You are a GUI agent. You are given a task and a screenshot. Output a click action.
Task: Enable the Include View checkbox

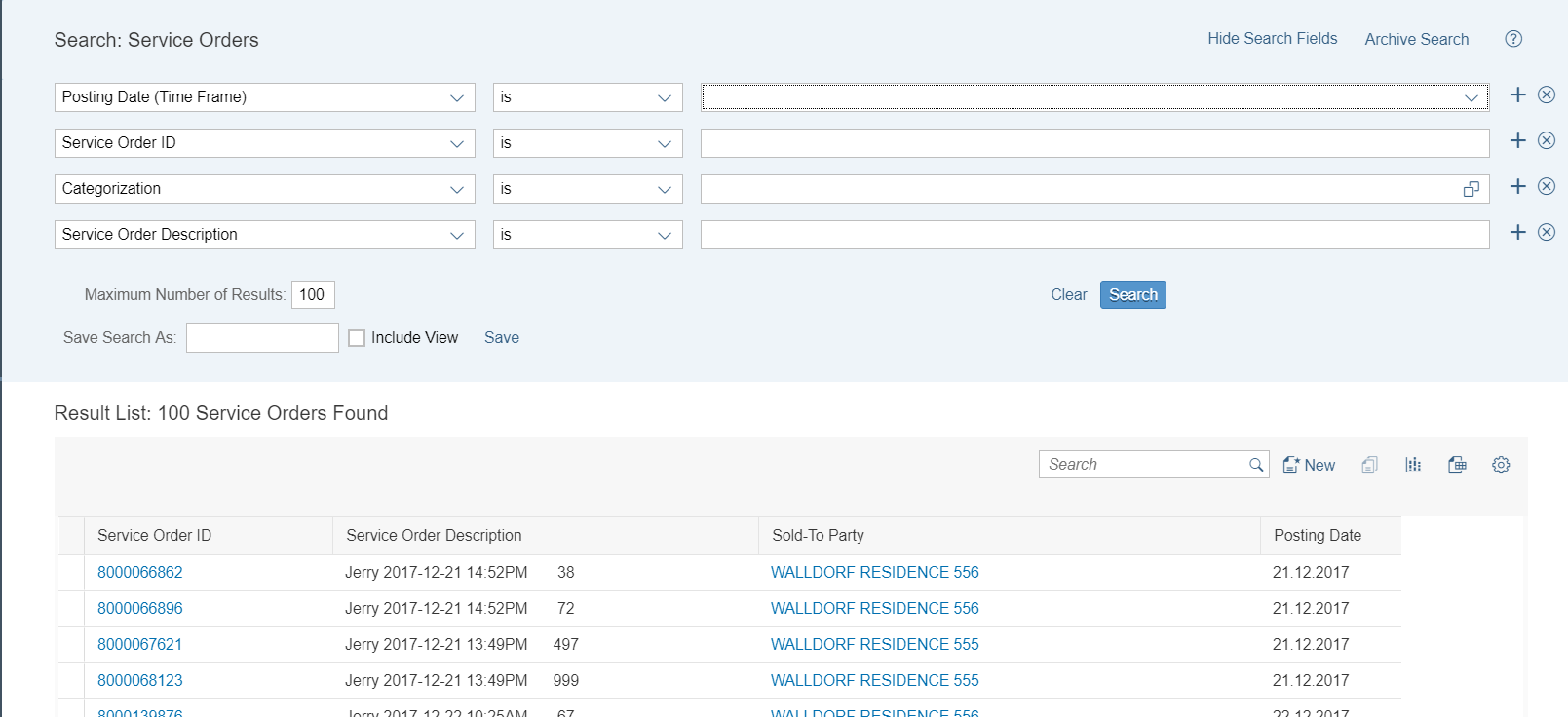[x=357, y=338]
